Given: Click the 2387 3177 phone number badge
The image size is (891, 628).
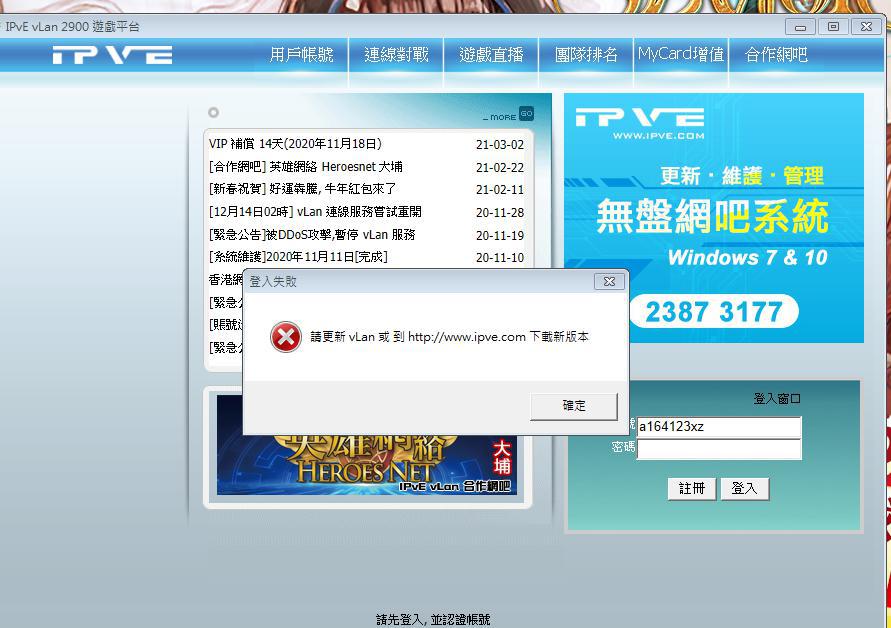Looking at the screenshot, I should click(x=714, y=311).
